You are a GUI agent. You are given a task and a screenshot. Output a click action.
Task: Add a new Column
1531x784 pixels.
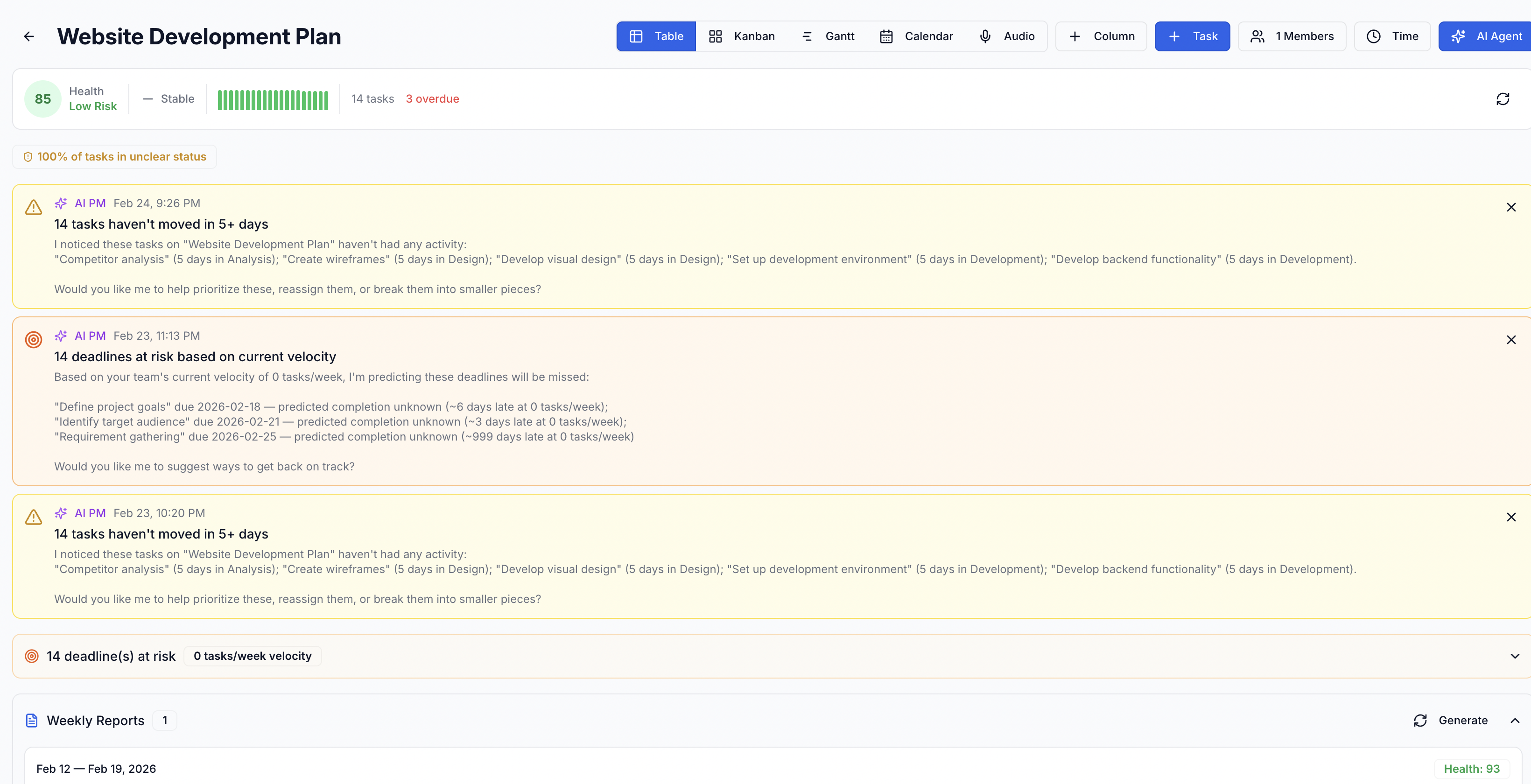pos(1101,36)
